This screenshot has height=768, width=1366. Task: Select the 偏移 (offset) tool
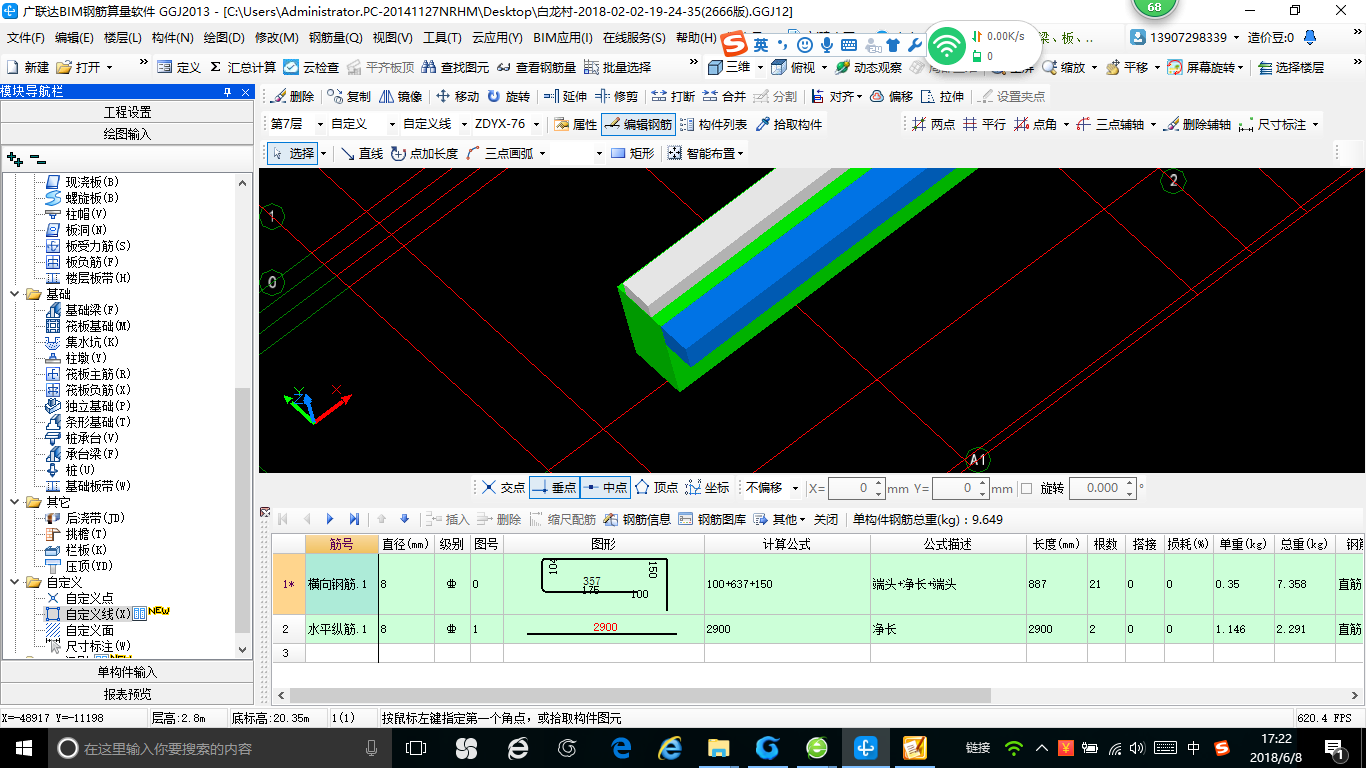click(891, 97)
